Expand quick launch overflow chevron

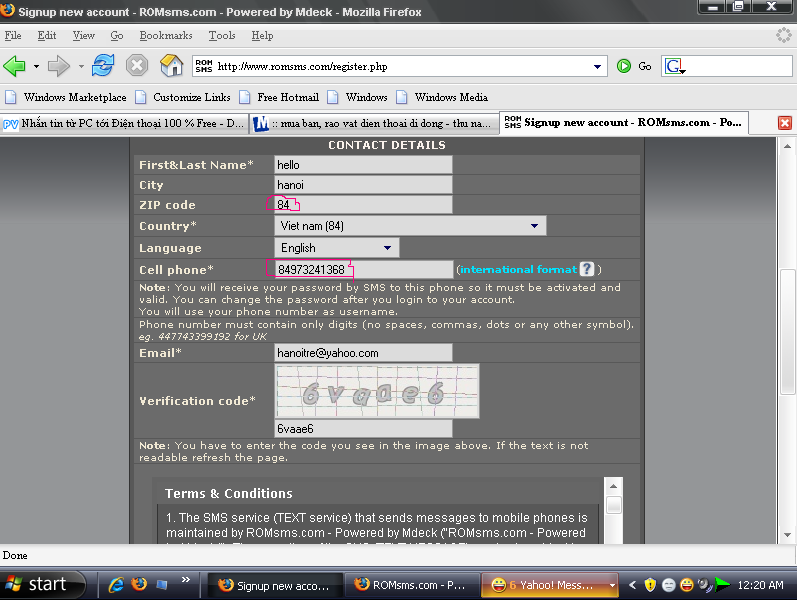click(186, 580)
